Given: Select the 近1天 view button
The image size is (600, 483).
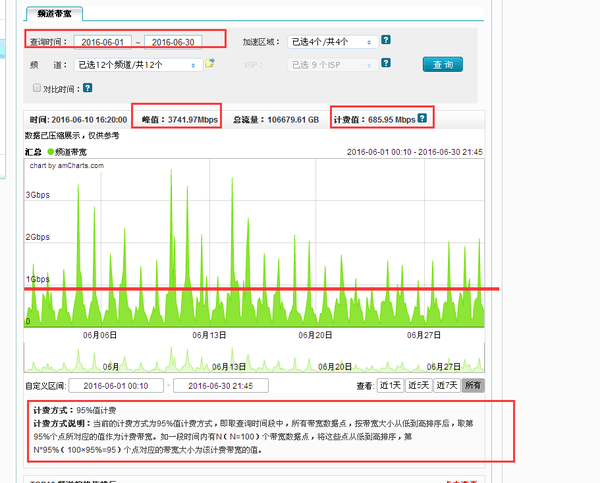Looking at the screenshot, I should tap(390, 385).
